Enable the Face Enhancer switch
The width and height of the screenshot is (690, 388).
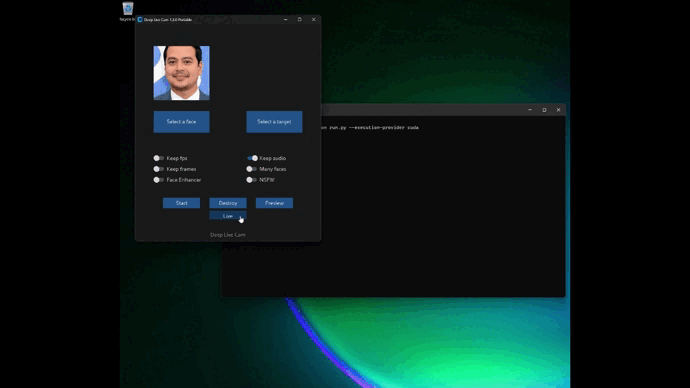[x=158, y=180]
